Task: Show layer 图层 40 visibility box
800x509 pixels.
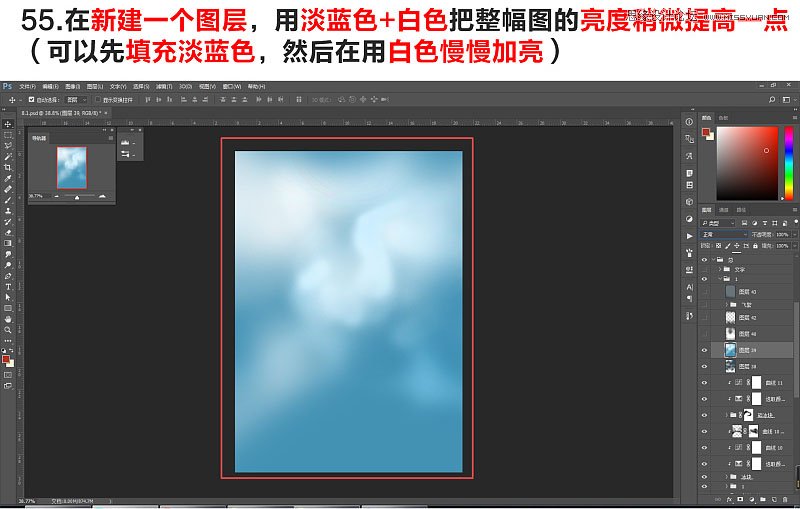Action: pos(705,334)
